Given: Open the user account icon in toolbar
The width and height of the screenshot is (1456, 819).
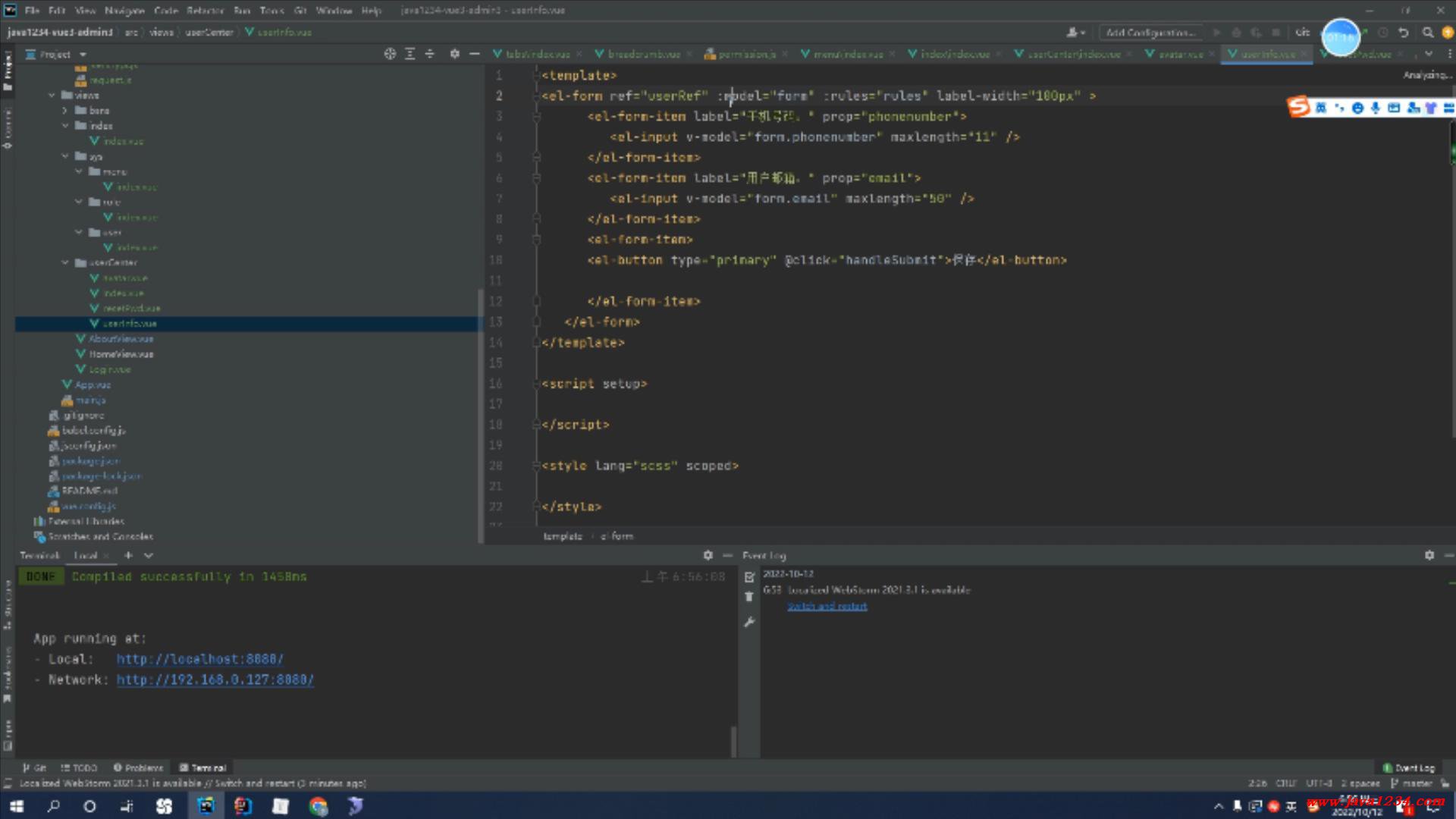Looking at the screenshot, I should pyautogui.click(x=1075, y=33).
